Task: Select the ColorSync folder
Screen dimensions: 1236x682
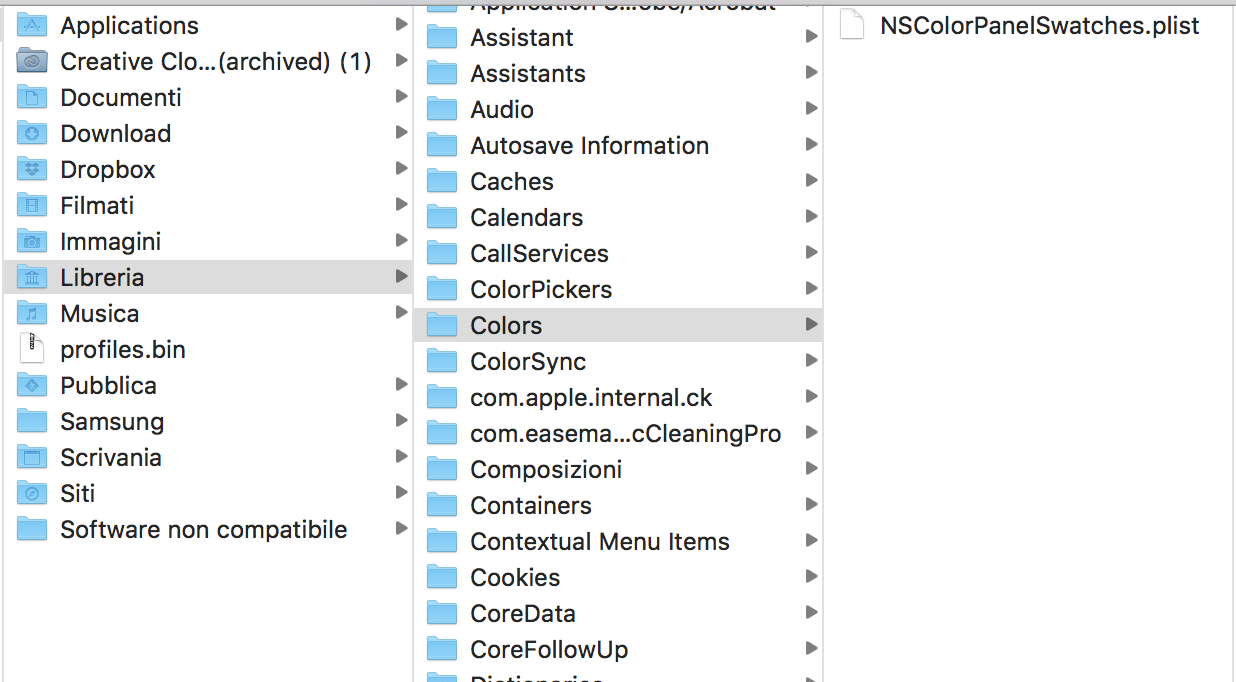Action: tap(528, 362)
